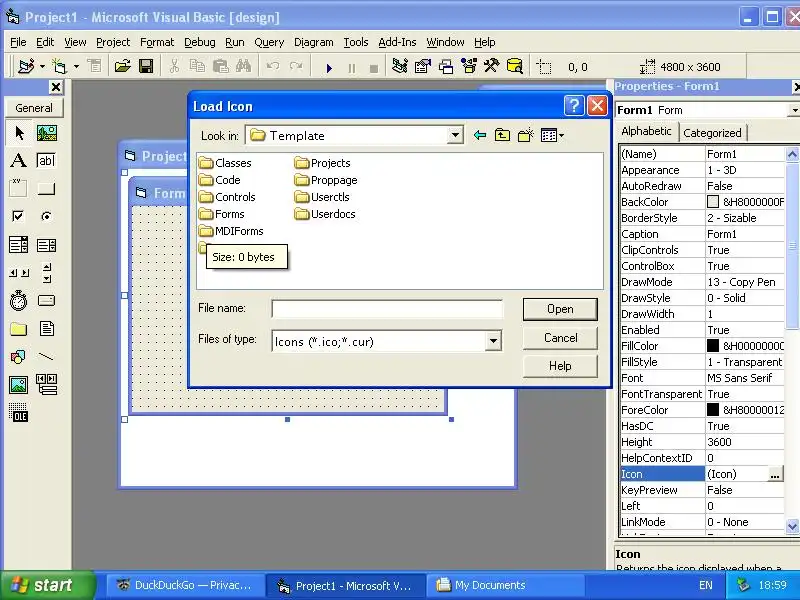The width and height of the screenshot is (800, 600).
Task: Click the File name input field
Action: coord(387,309)
